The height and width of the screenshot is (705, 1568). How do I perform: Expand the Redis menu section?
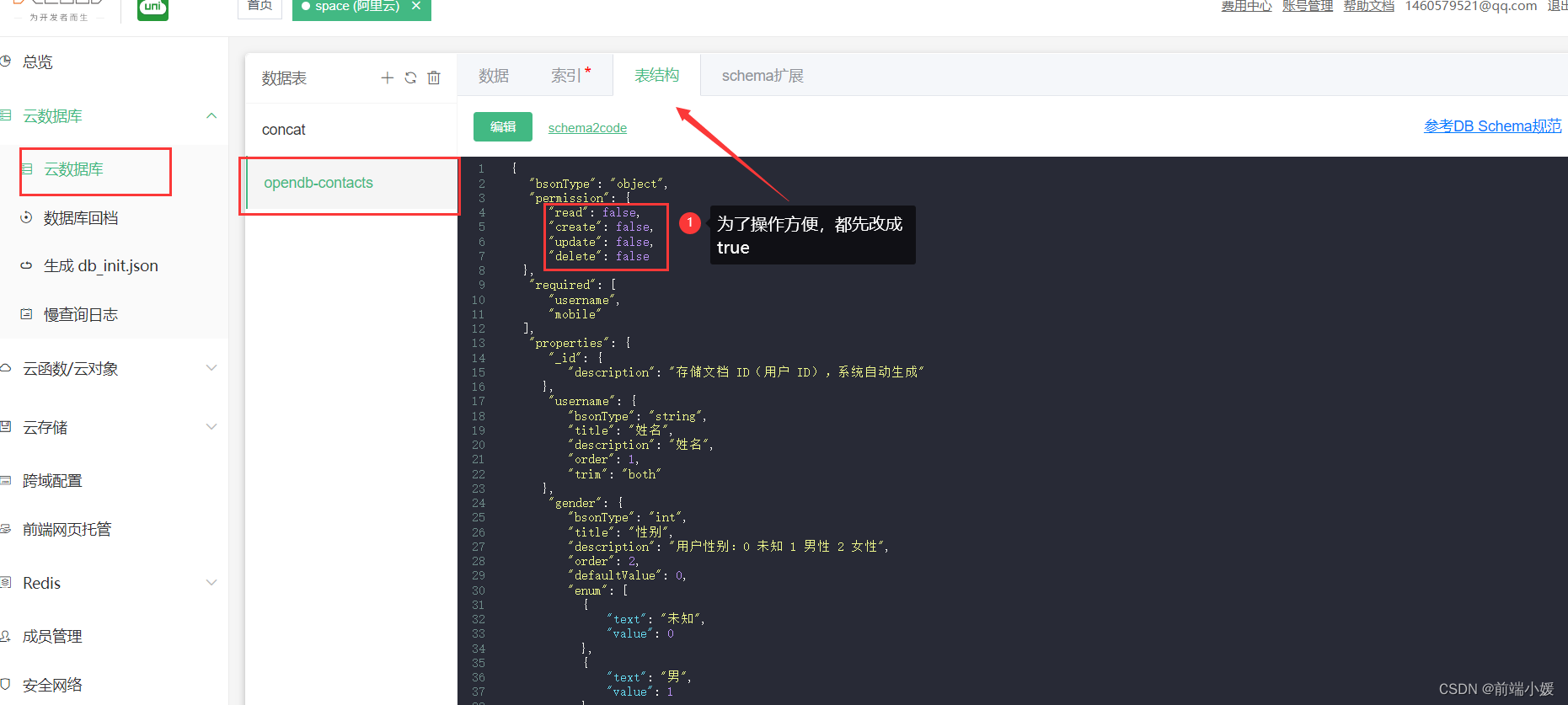(211, 583)
